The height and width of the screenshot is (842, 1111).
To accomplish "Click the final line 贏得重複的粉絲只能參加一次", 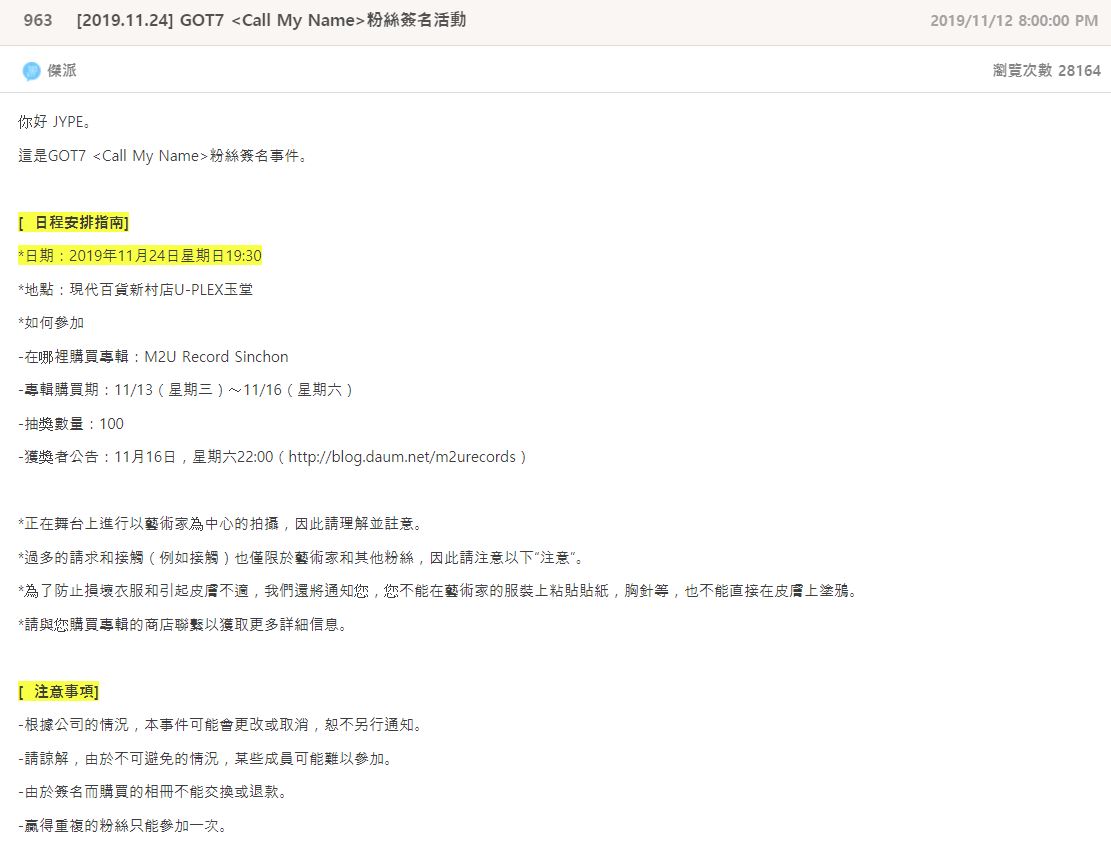I will point(122,826).
